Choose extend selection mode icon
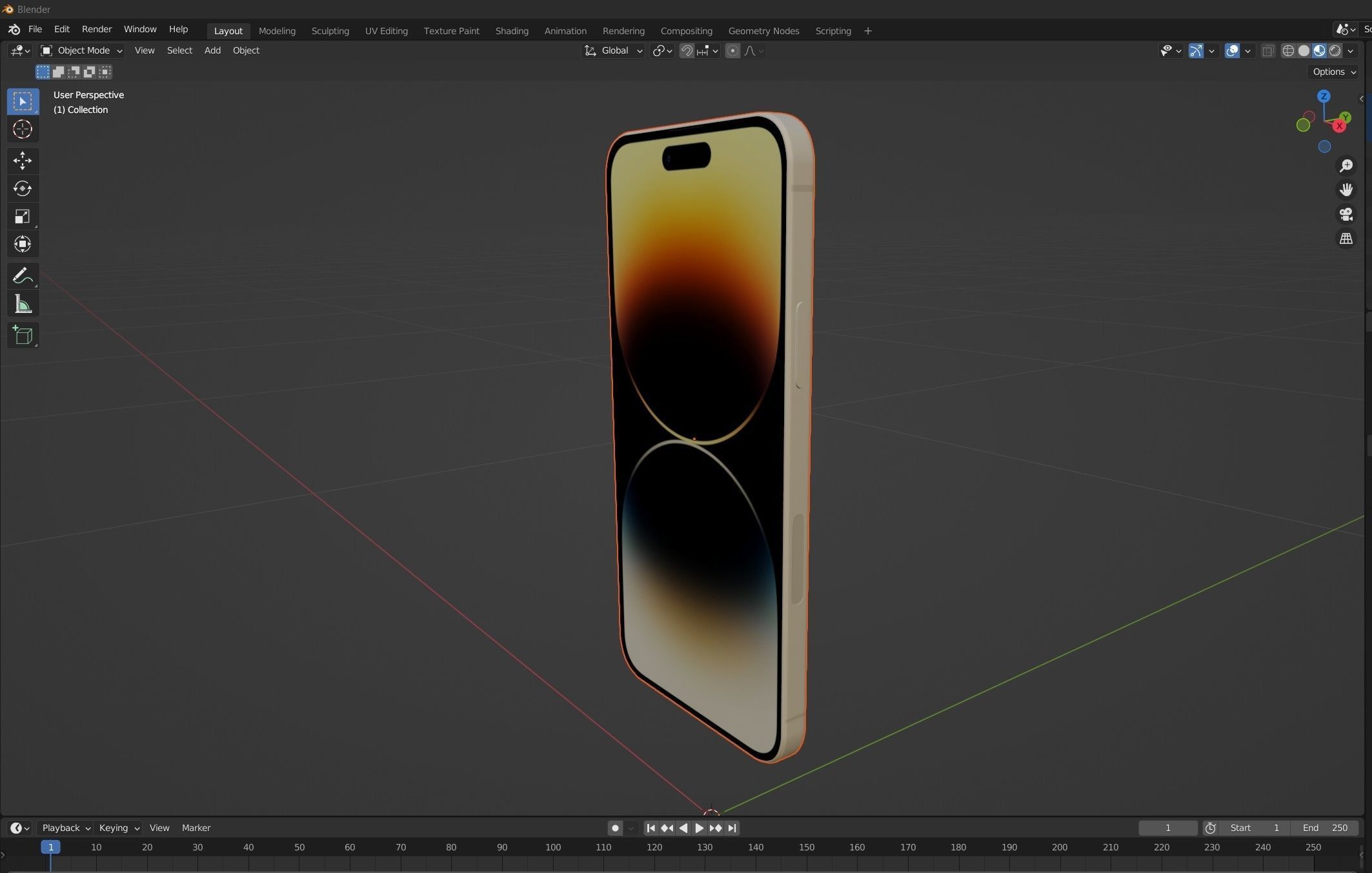Screen dimensions: 1372x873 58,72
